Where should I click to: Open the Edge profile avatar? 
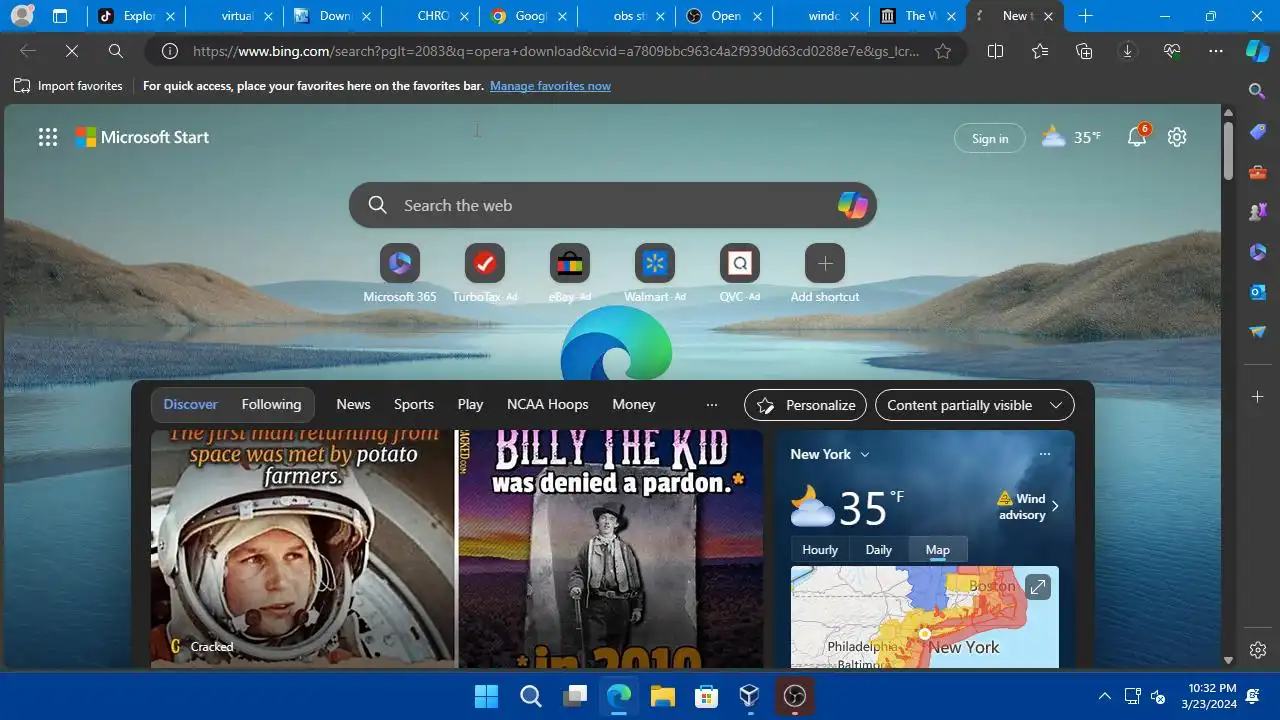(x=22, y=16)
